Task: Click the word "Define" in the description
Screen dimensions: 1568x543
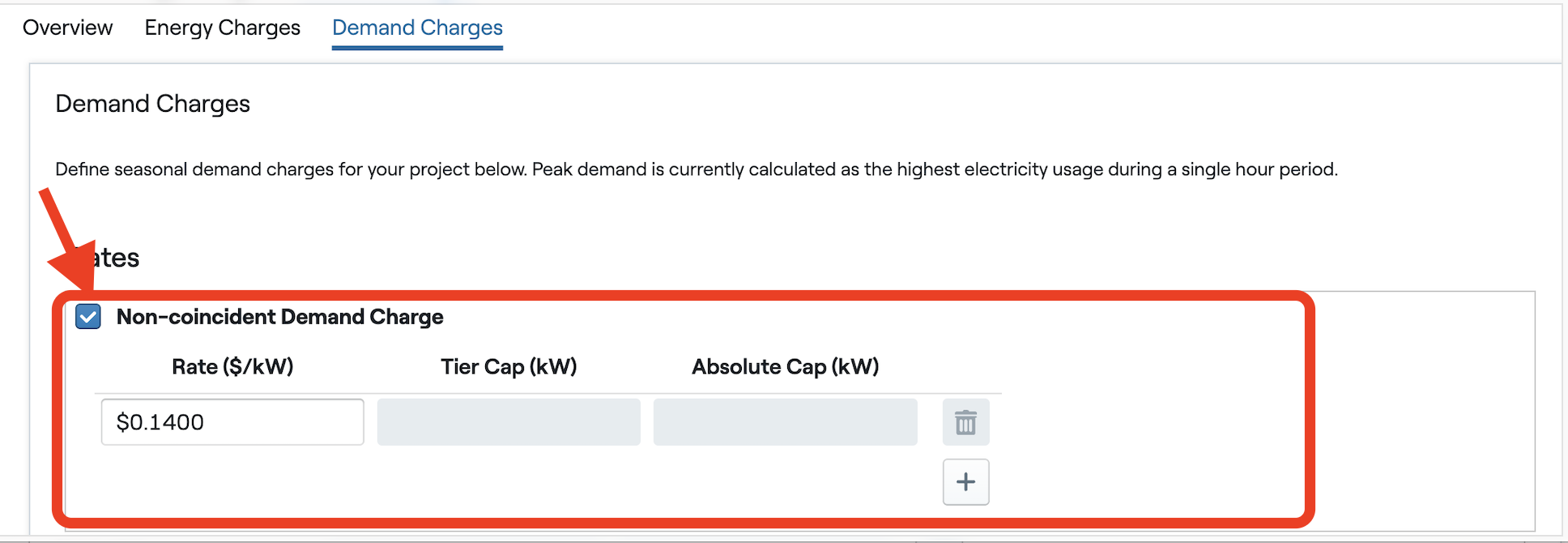Action: pos(82,169)
